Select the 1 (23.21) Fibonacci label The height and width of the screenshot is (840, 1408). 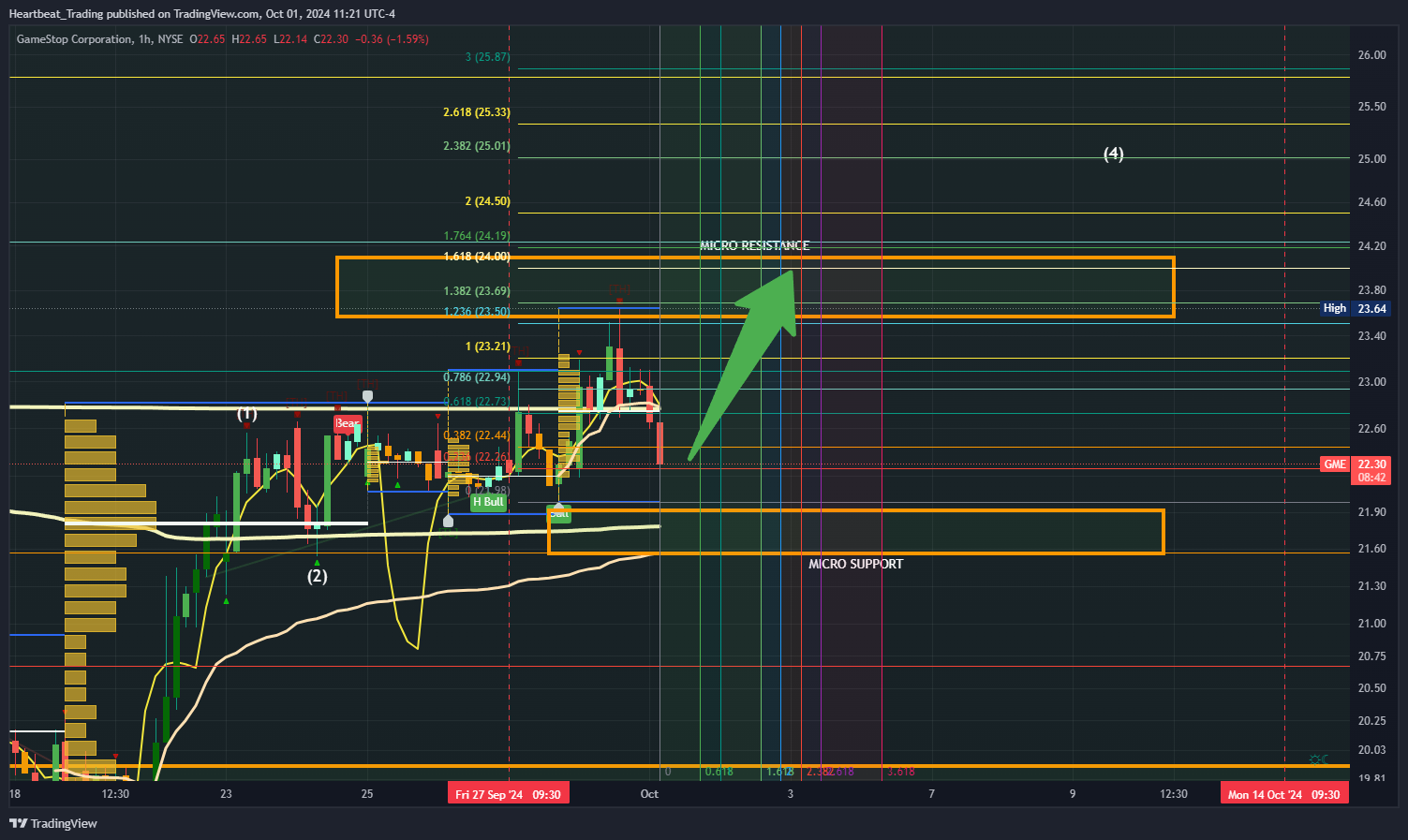click(x=487, y=346)
